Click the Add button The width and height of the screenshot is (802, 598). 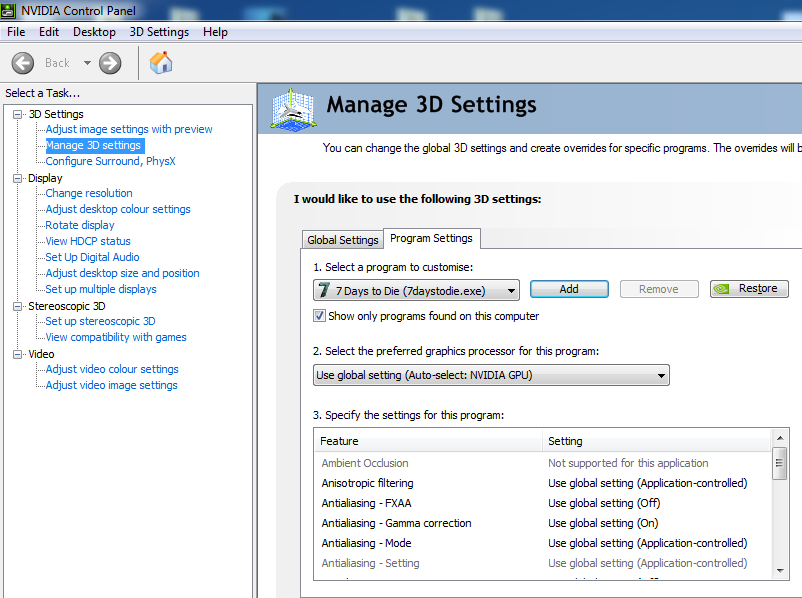click(x=569, y=289)
